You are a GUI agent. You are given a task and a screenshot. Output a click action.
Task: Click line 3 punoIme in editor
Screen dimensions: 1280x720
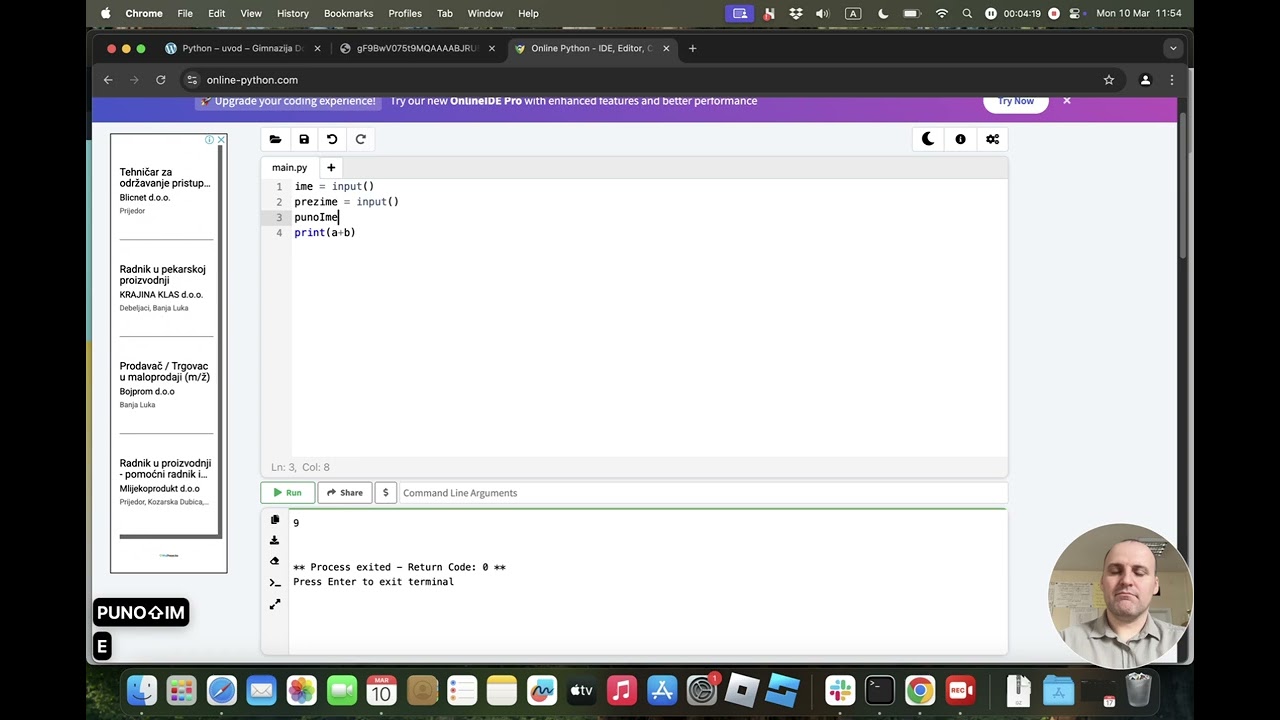pyautogui.click(x=316, y=217)
